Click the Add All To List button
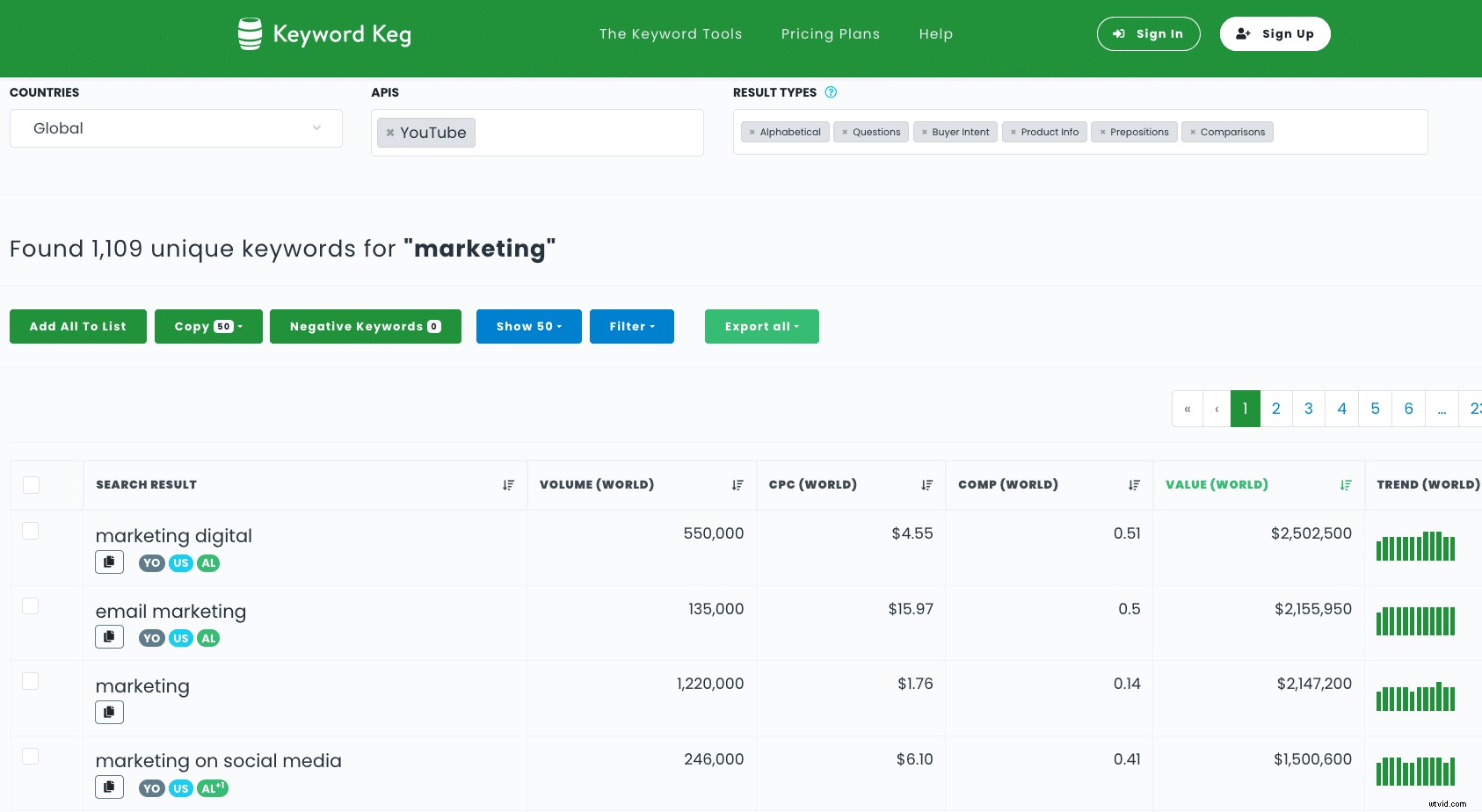The height and width of the screenshot is (812, 1482). pyautogui.click(x=77, y=326)
